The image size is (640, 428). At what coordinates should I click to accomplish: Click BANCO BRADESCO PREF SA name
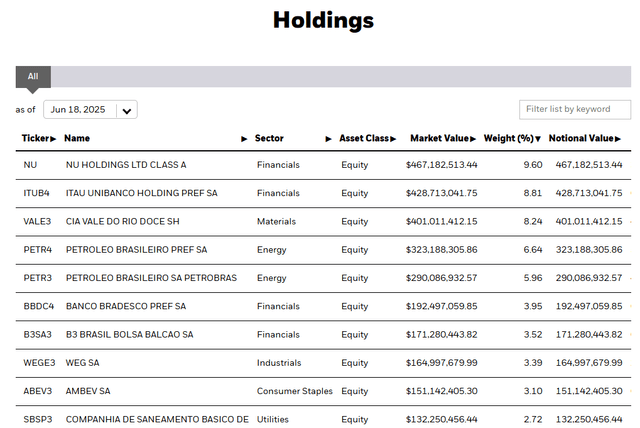[x=126, y=306]
